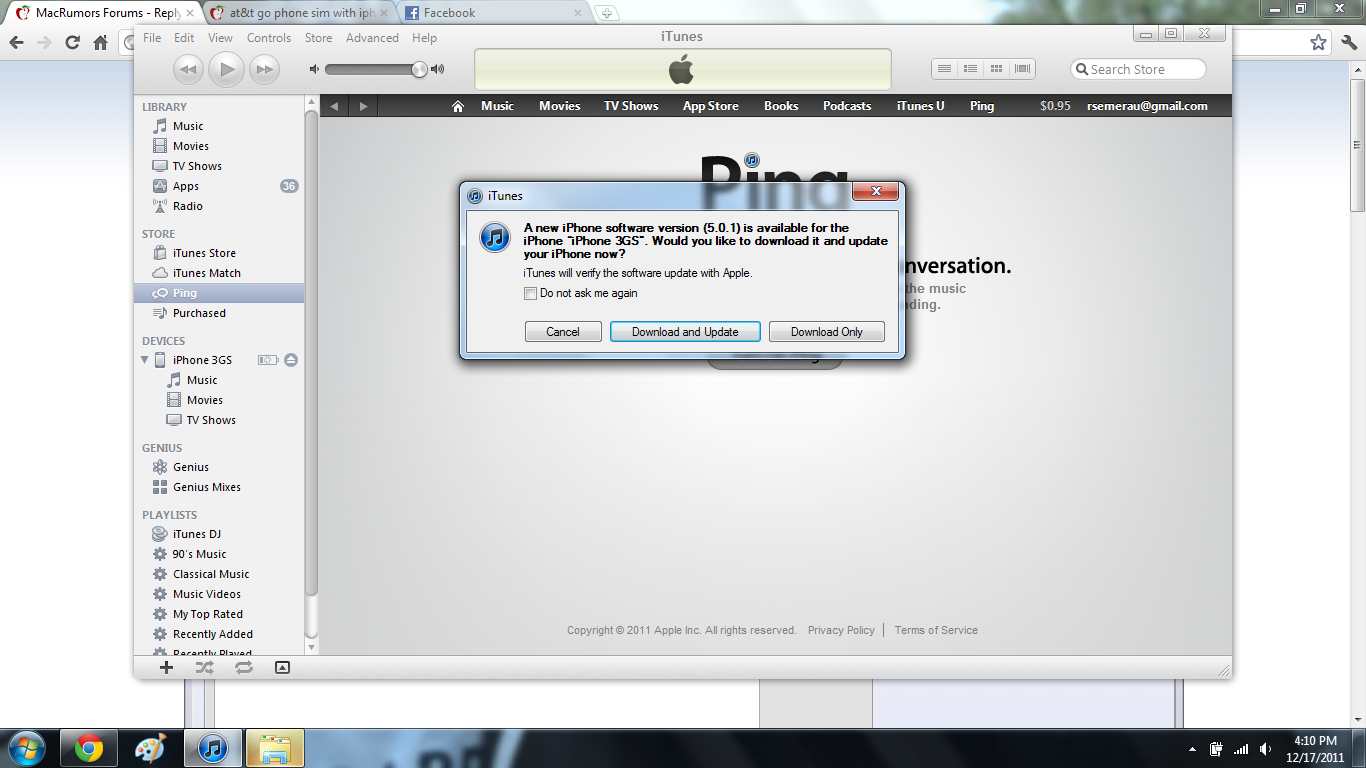Open the Edit menu
Image resolution: width=1366 pixels, height=768 pixels.
184,38
